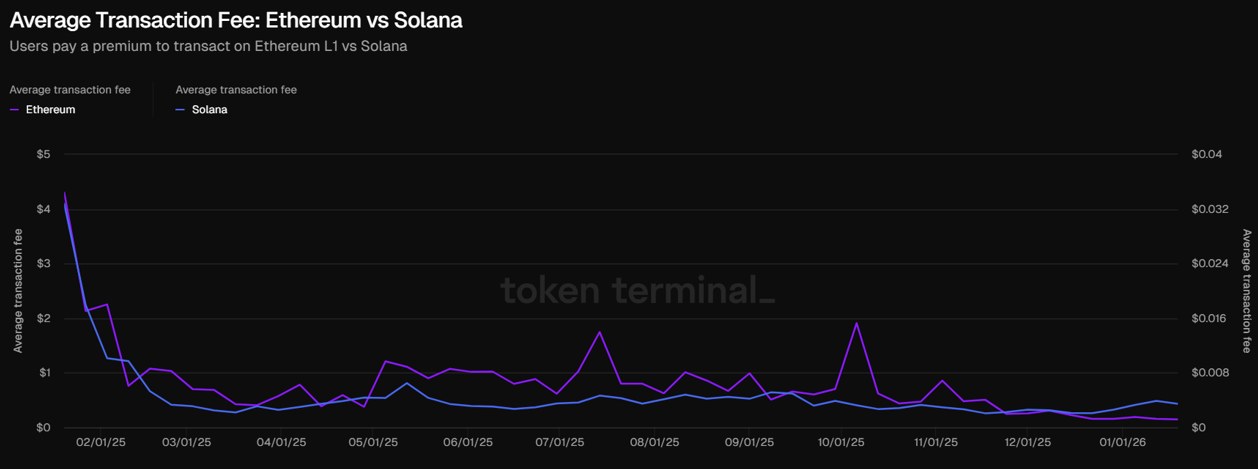Click the right vertical axis title
This screenshot has width=1258, height=469.
pos(1246,291)
